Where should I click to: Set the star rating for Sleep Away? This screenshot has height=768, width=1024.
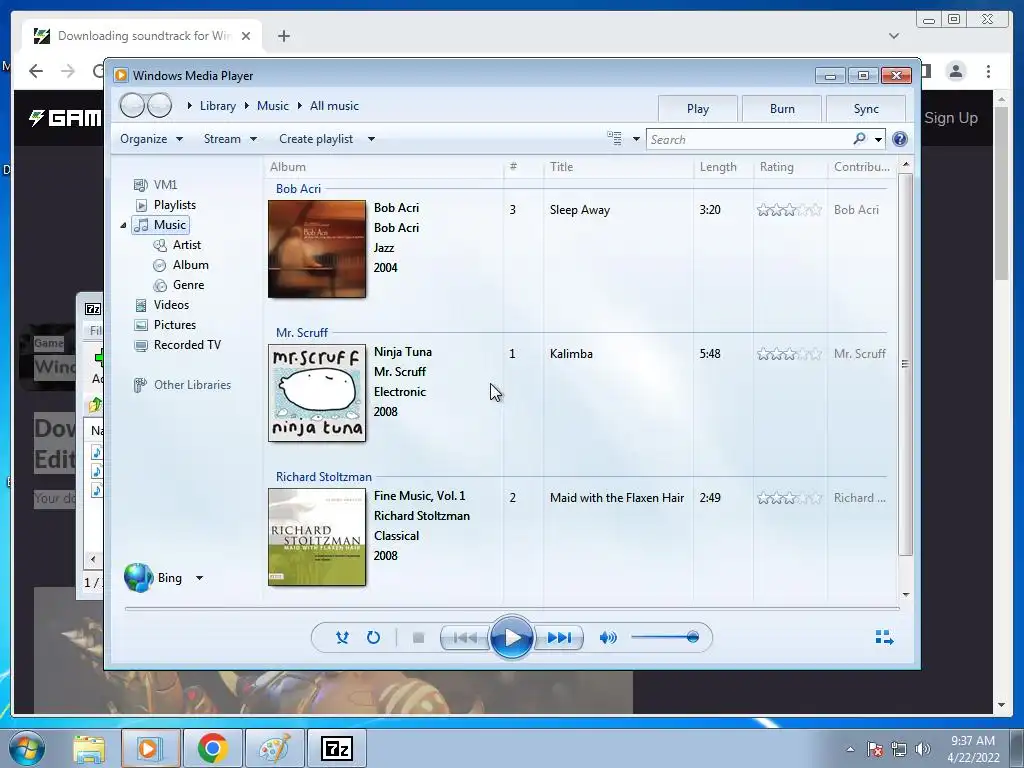click(x=790, y=210)
